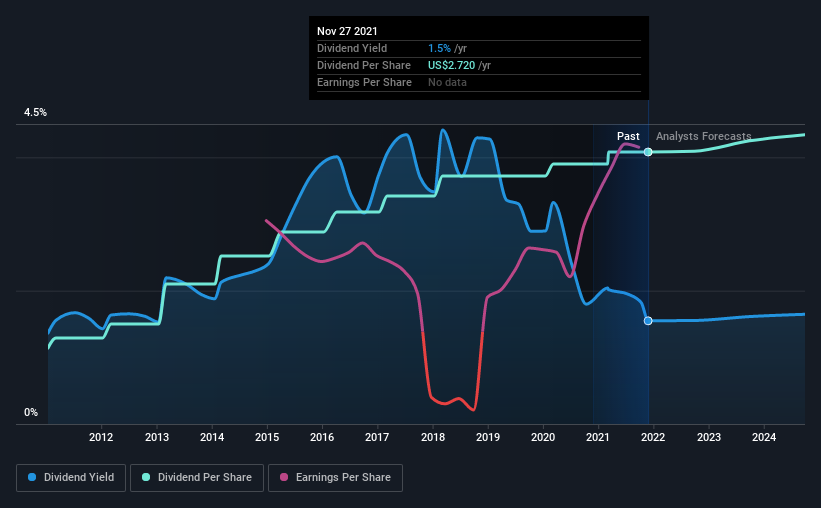821x508 pixels.
Task: Click the 1.5% Dividend Yield value in tooltip
Action: click(x=439, y=48)
